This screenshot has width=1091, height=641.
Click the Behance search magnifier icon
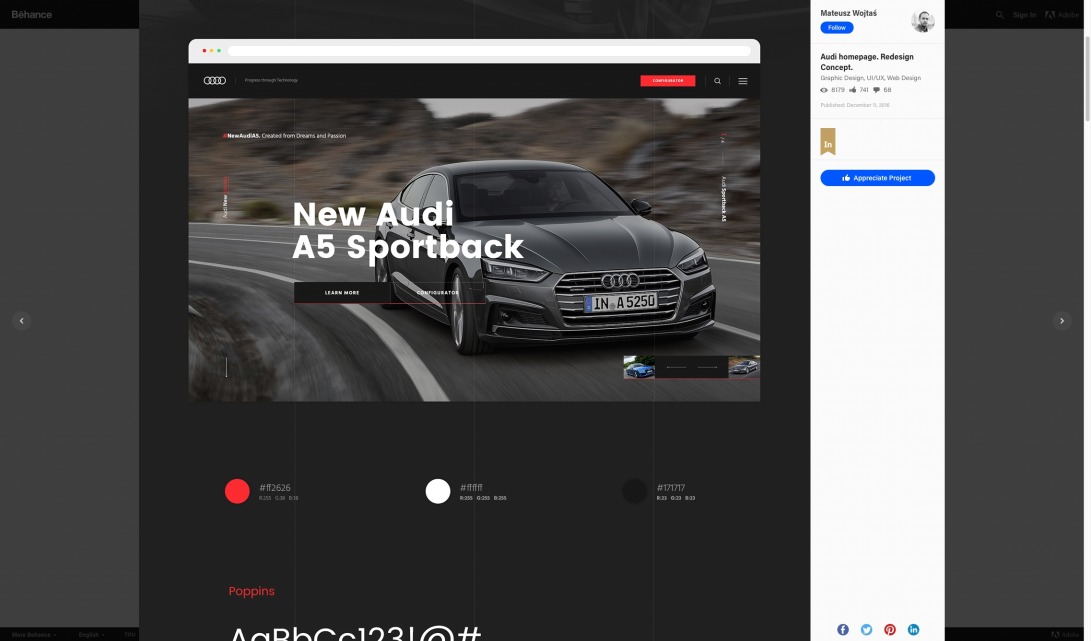pyautogui.click(x=999, y=15)
